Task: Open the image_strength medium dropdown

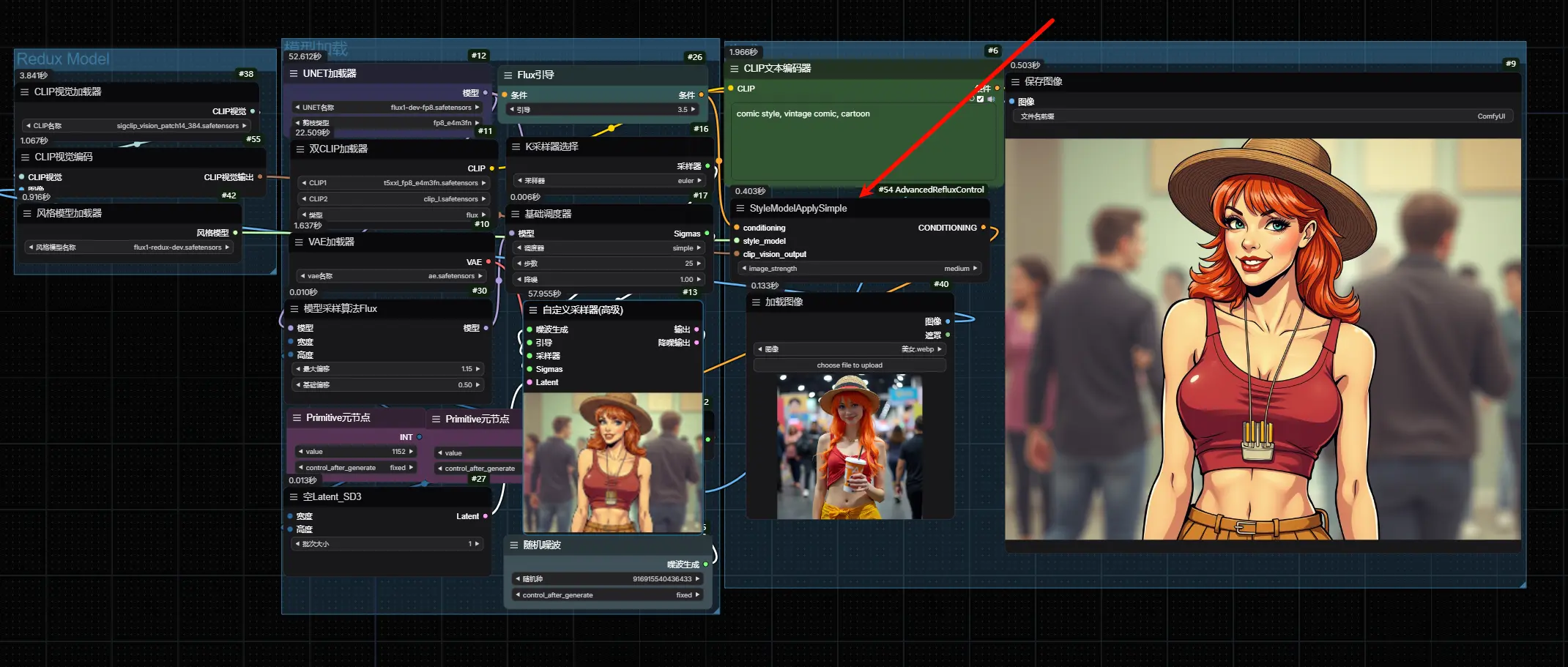Action: pos(858,269)
